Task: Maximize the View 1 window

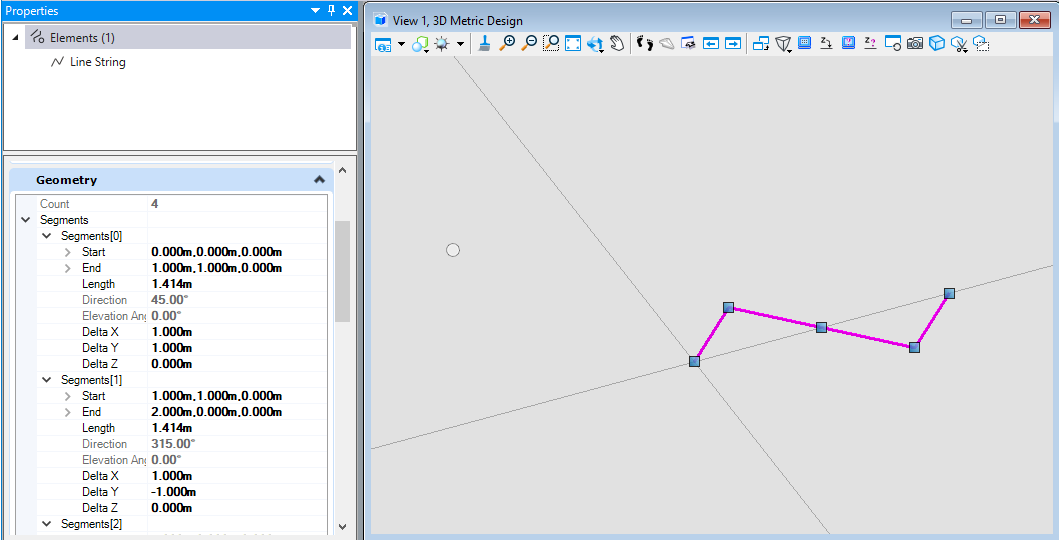Action: 1001,20
